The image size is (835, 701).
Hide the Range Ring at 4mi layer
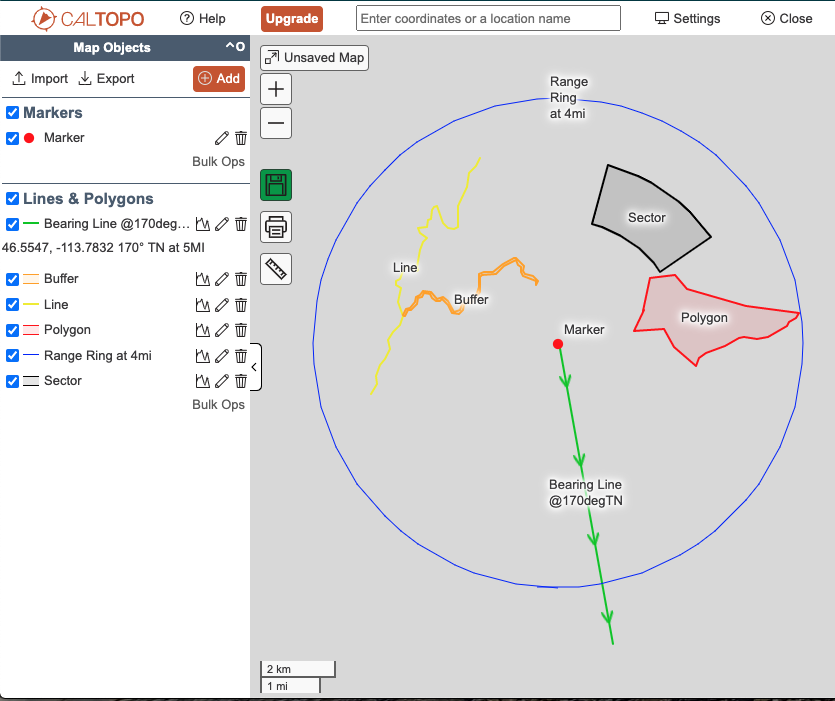(x=12, y=356)
